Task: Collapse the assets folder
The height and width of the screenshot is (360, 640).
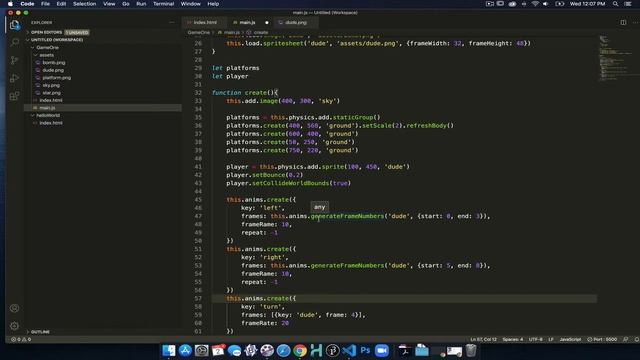Action: 47,55
